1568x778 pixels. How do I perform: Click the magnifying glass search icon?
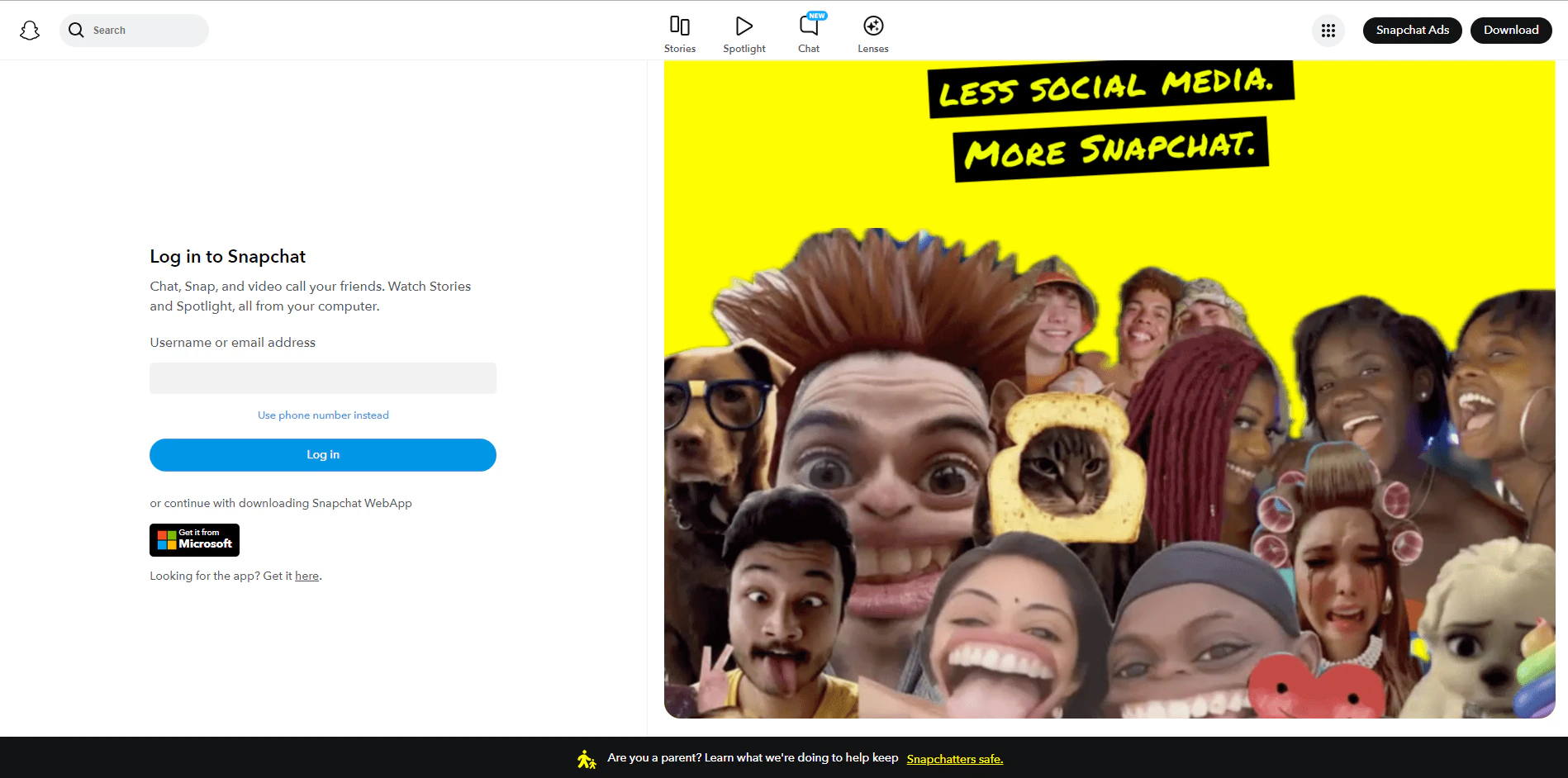(x=76, y=31)
